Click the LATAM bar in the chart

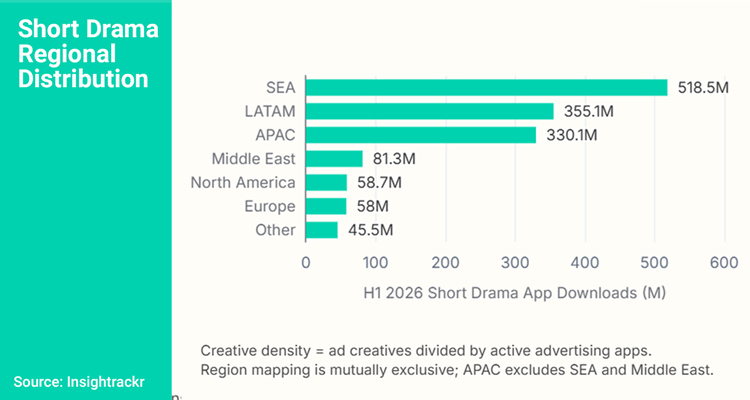[x=430, y=111]
